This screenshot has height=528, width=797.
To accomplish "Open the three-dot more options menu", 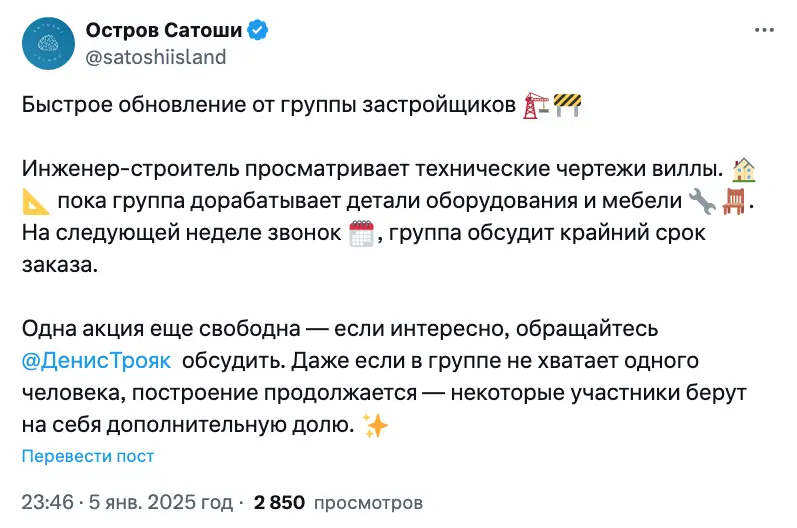I will coord(764,30).
